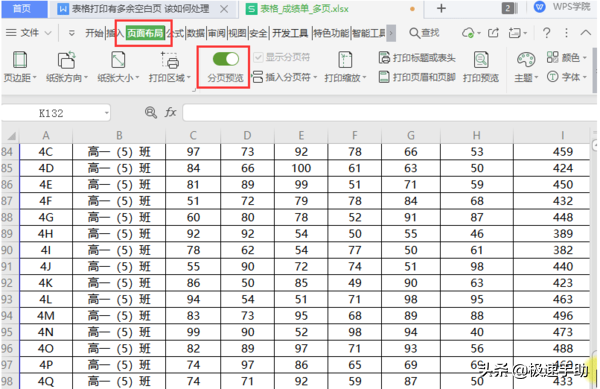Viewport: 600px width, 389px height.
Task: Expand the 文件 dropdown arrow
Action: pos(48,33)
